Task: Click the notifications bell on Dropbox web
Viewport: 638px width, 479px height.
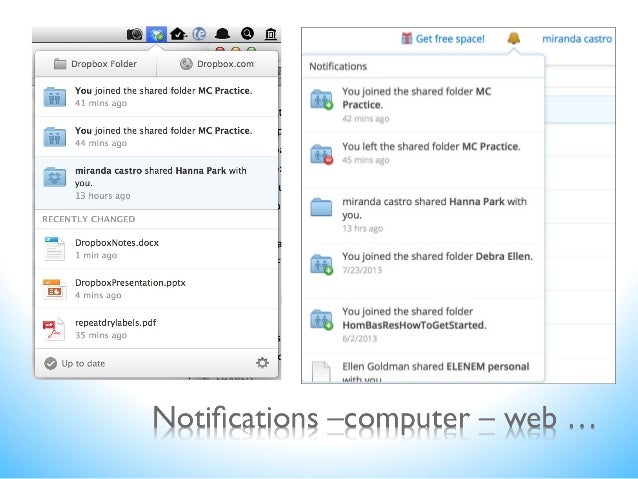Action: pos(514,38)
